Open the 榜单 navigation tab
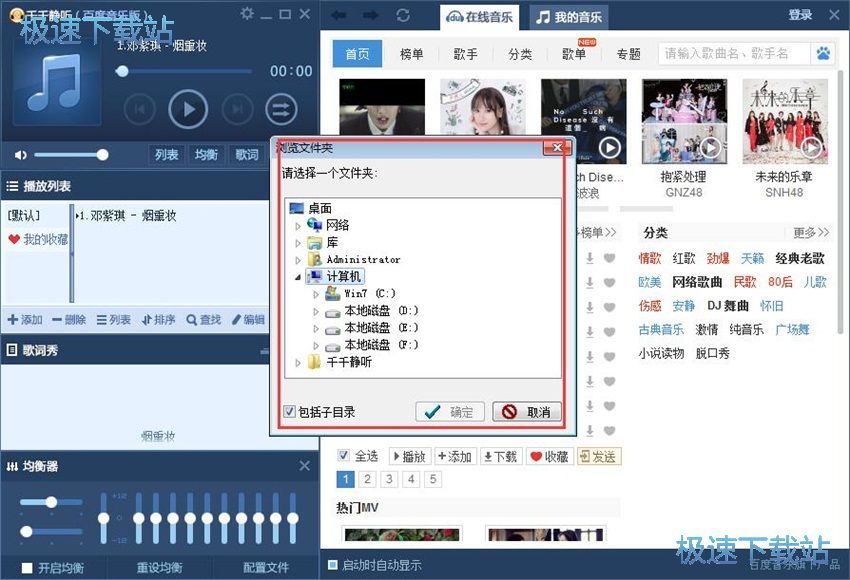 point(411,54)
